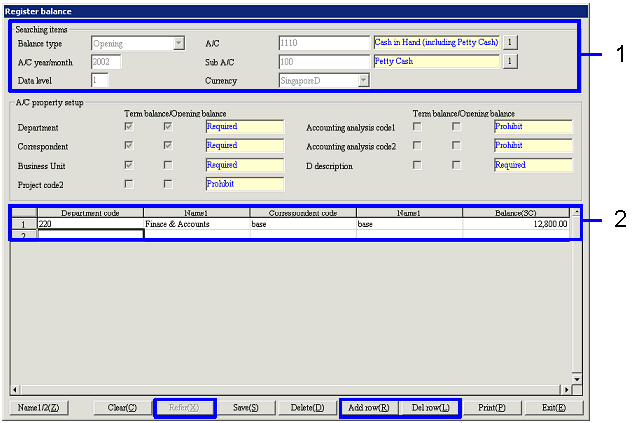Click the lookup button beside Petty Cash
The height and width of the screenshot is (423, 638).
[509, 61]
